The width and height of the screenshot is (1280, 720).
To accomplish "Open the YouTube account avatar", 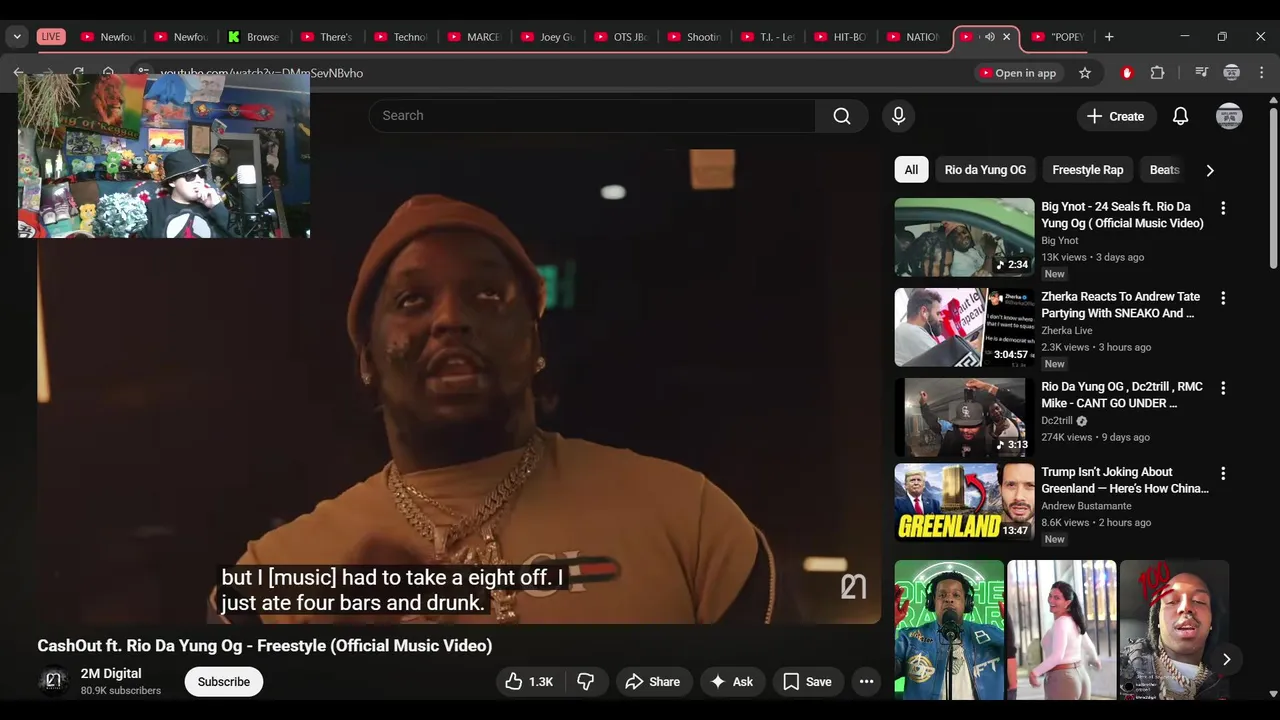I will 1229,116.
